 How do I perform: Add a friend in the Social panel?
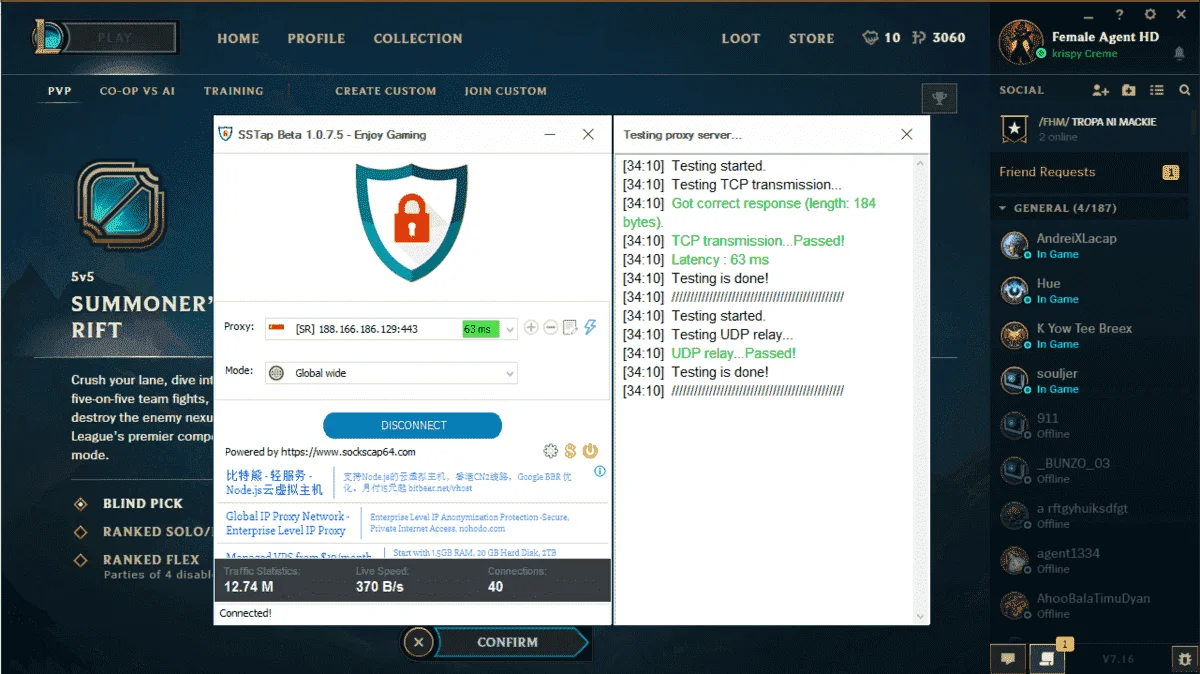1101,90
